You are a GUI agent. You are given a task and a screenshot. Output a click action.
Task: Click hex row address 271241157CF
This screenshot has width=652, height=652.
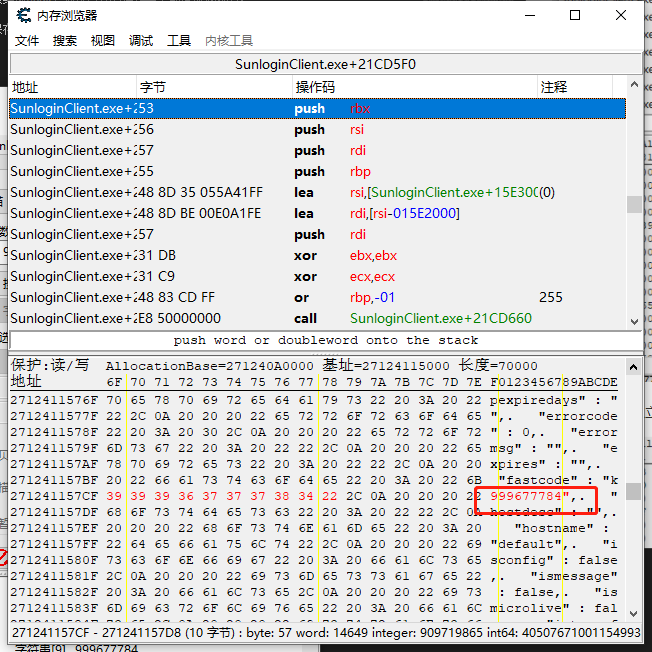click(54, 496)
